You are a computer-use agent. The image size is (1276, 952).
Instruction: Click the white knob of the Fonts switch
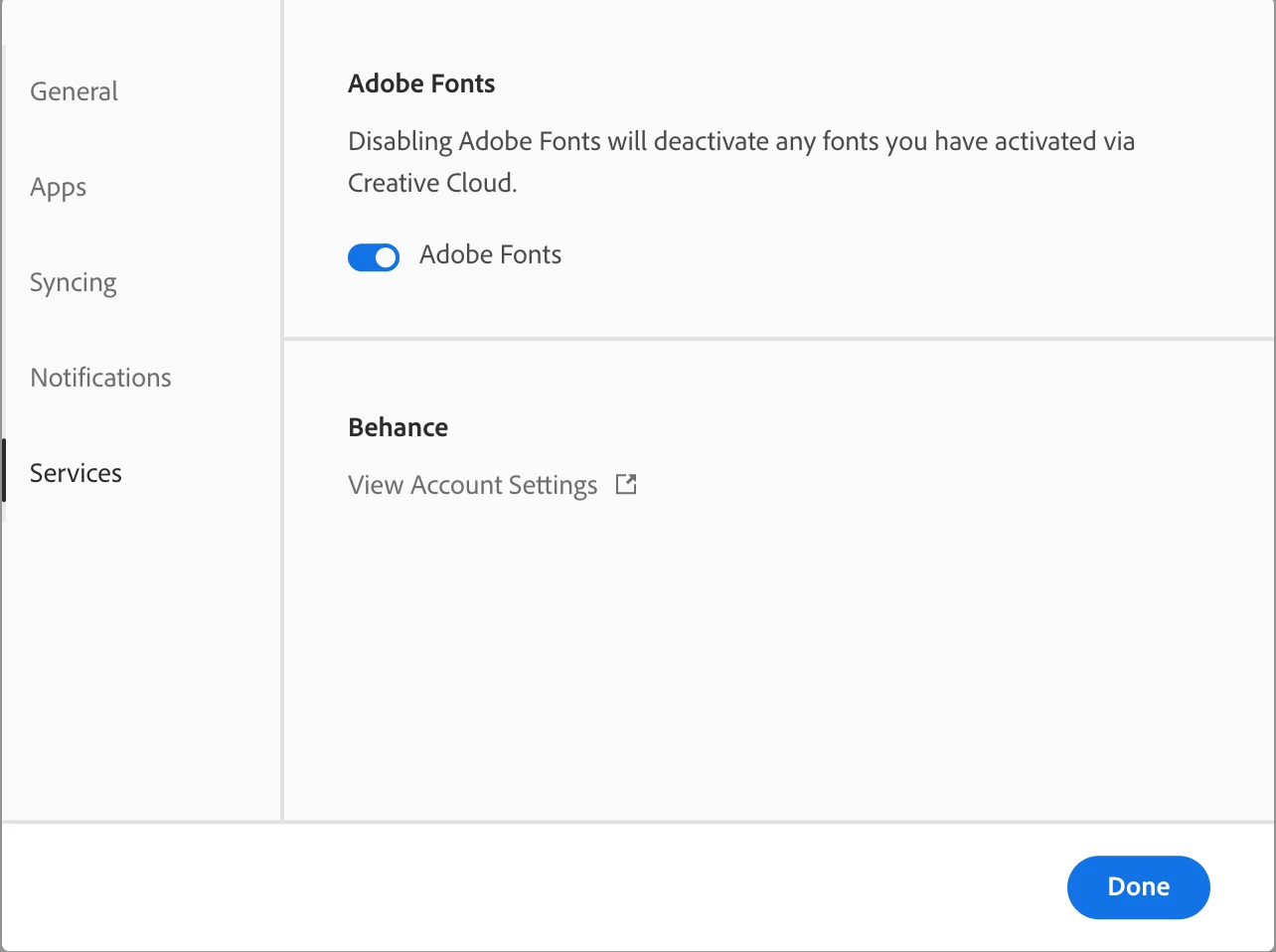point(386,257)
